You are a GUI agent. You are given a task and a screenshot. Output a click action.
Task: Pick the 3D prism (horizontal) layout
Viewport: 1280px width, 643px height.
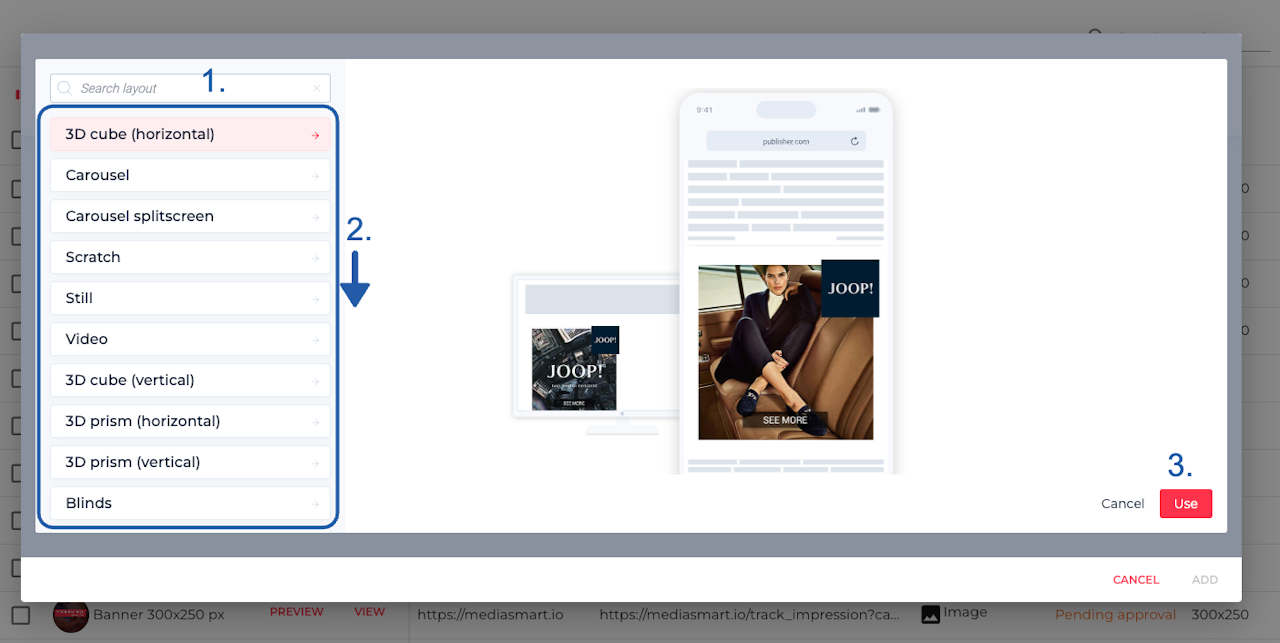pos(190,421)
